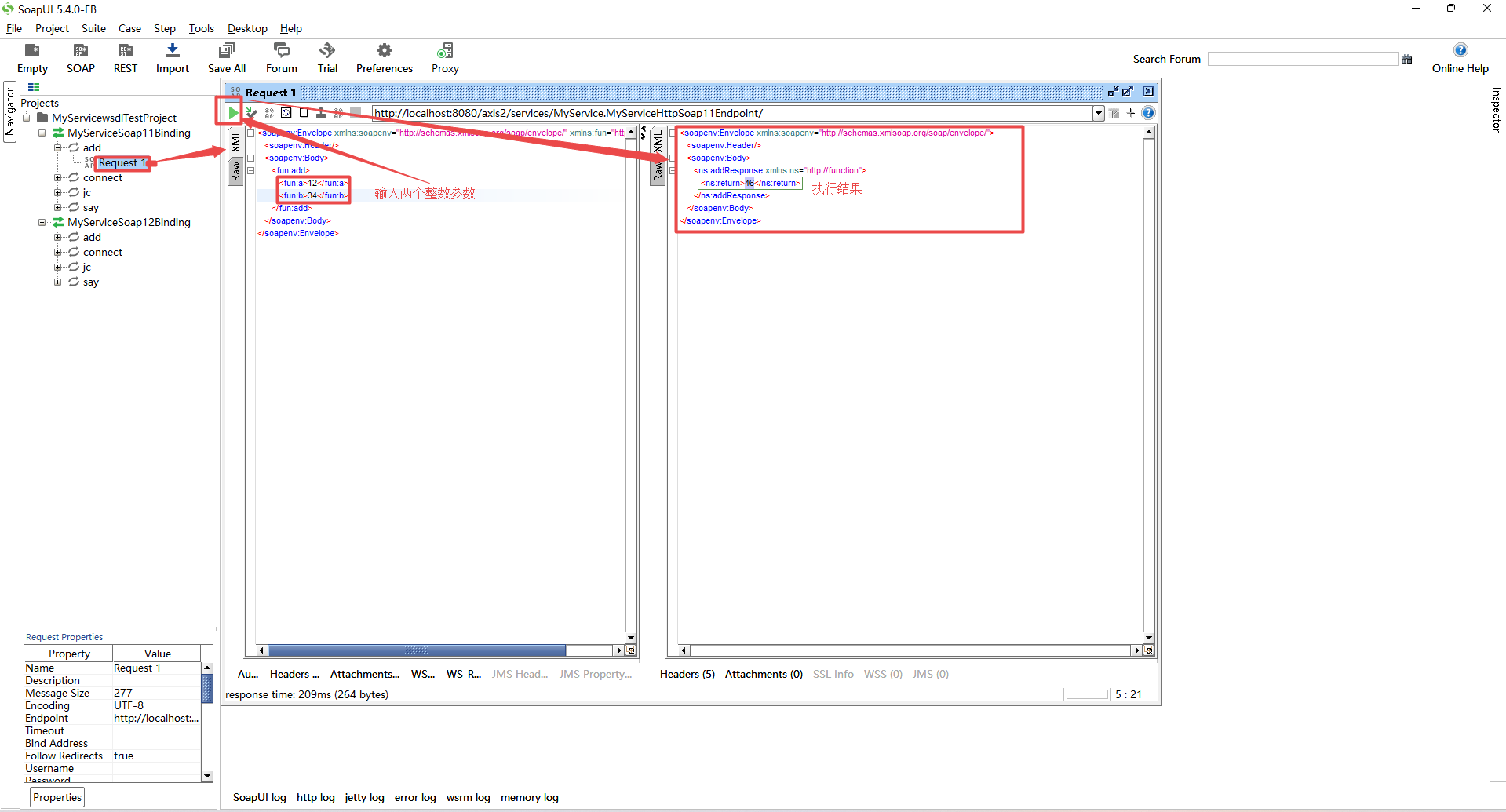1506x812 pixels.
Task: Click the request editor help question-mark icon
Action: [1148, 113]
